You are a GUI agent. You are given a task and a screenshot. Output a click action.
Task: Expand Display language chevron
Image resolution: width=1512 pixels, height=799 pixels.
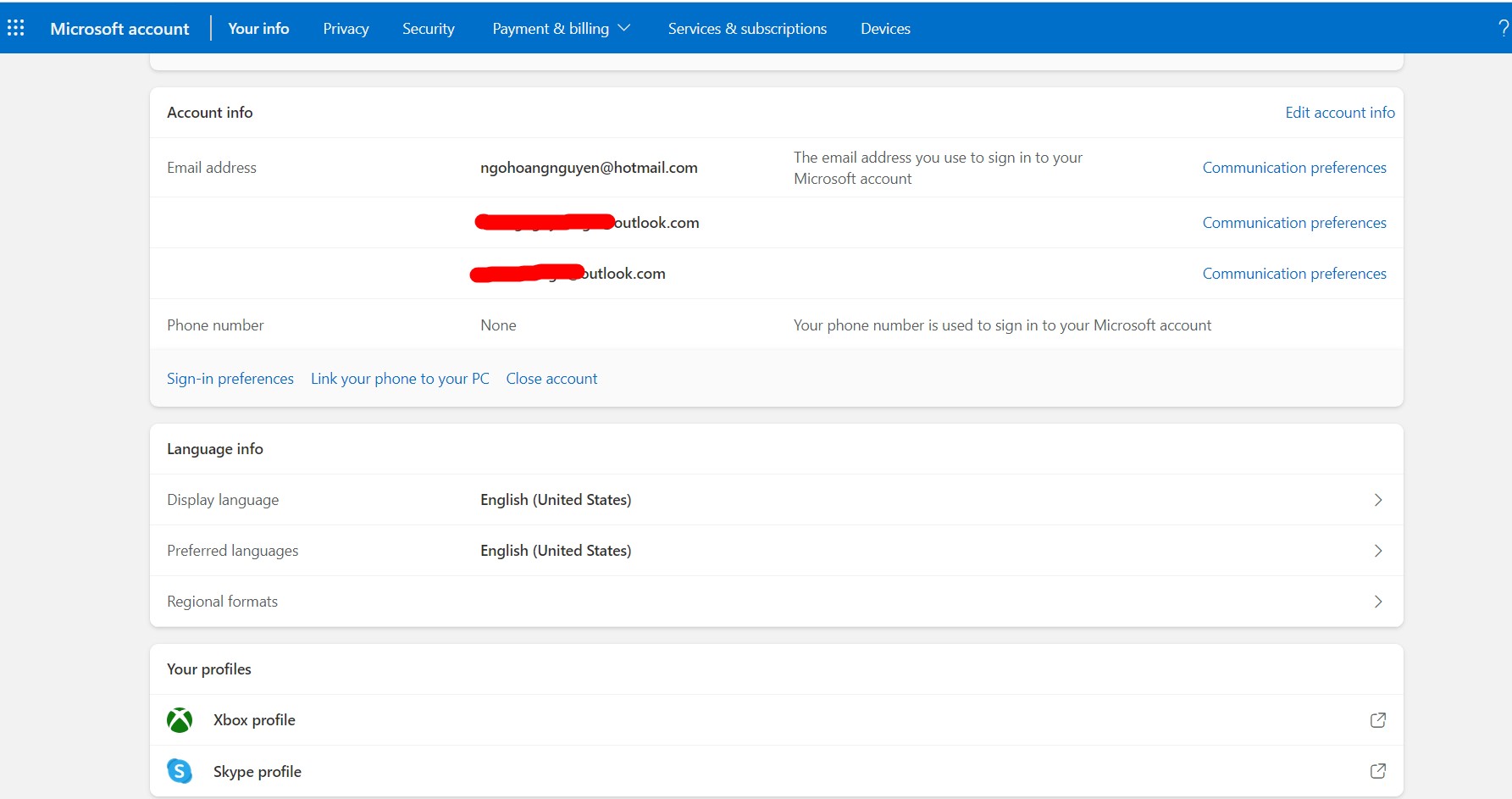[1378, 500]
